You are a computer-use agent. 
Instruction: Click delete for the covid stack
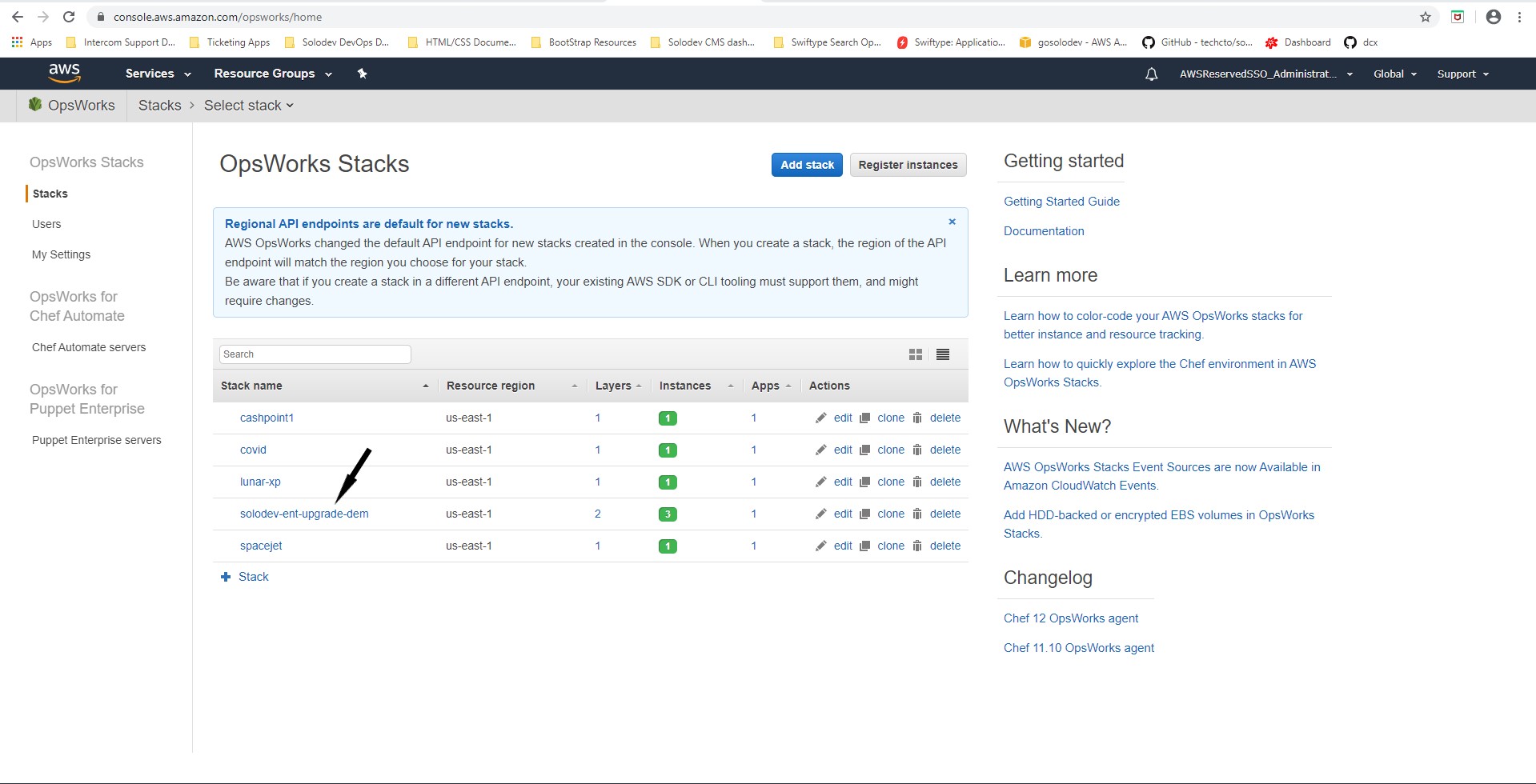click(945, 450)
